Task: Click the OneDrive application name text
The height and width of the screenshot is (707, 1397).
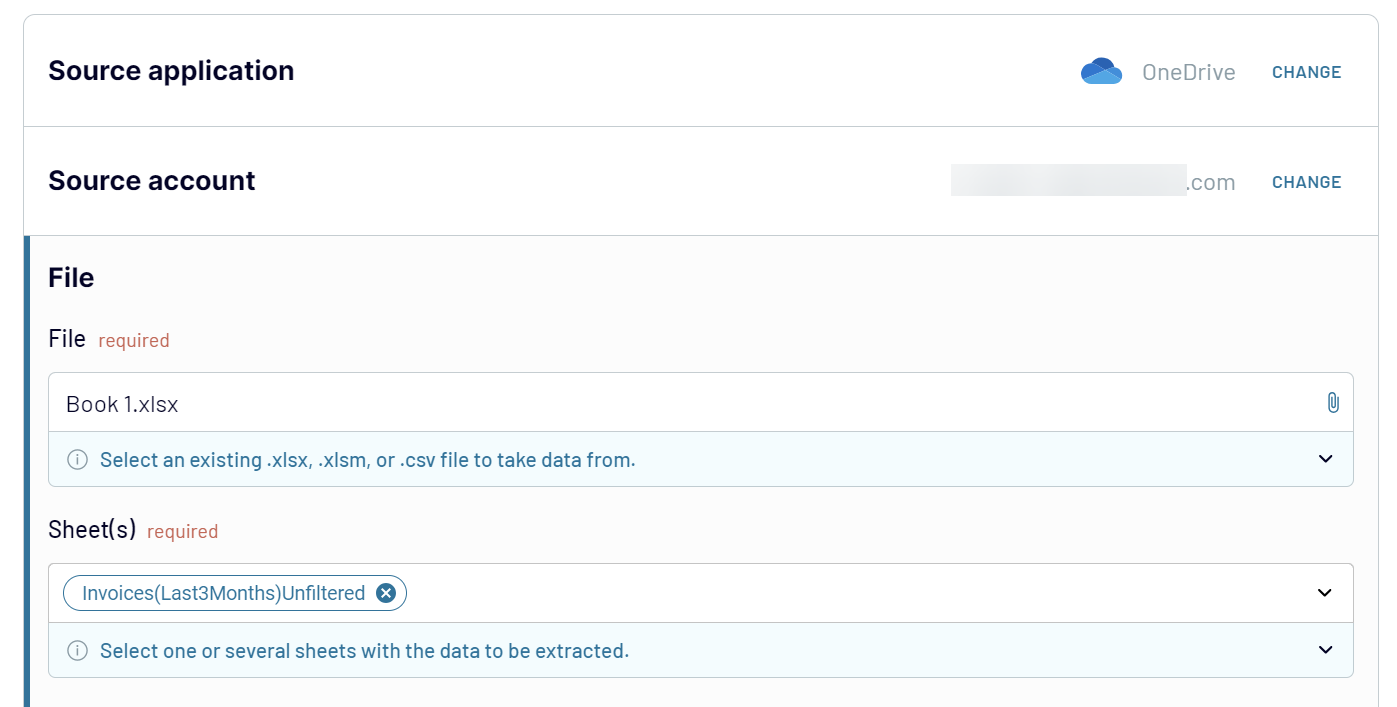Action: (x=1188, y=72)
